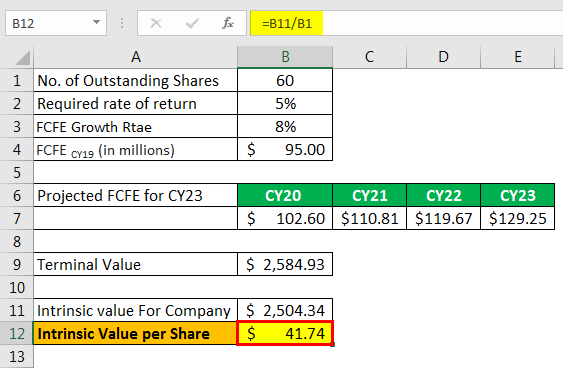Click the $119.67 cell
563x368 pixels.
click(443, 218)
